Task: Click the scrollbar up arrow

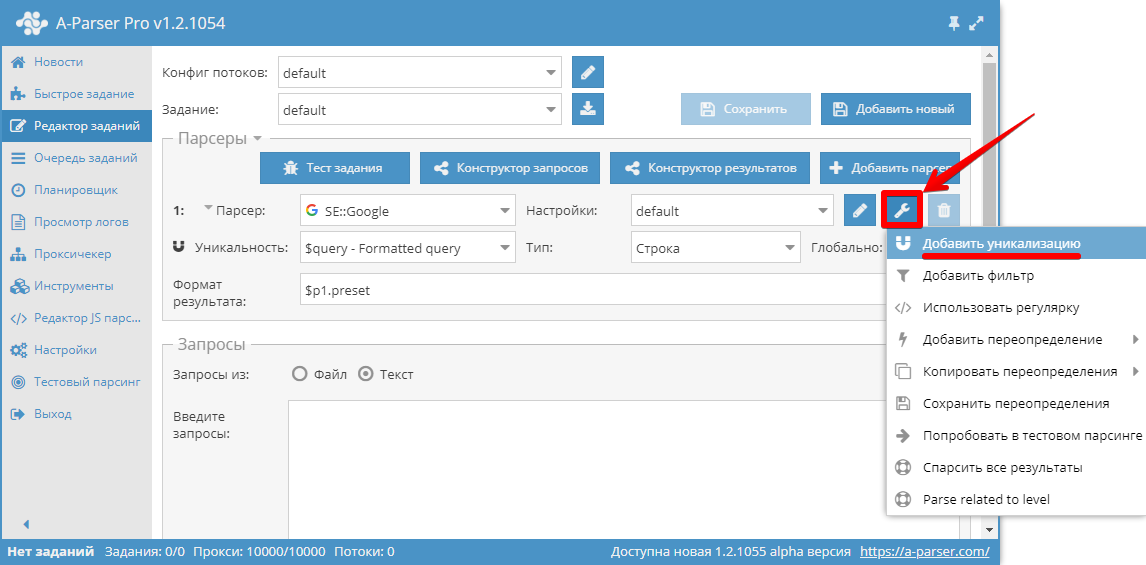Action: [990, 55]
